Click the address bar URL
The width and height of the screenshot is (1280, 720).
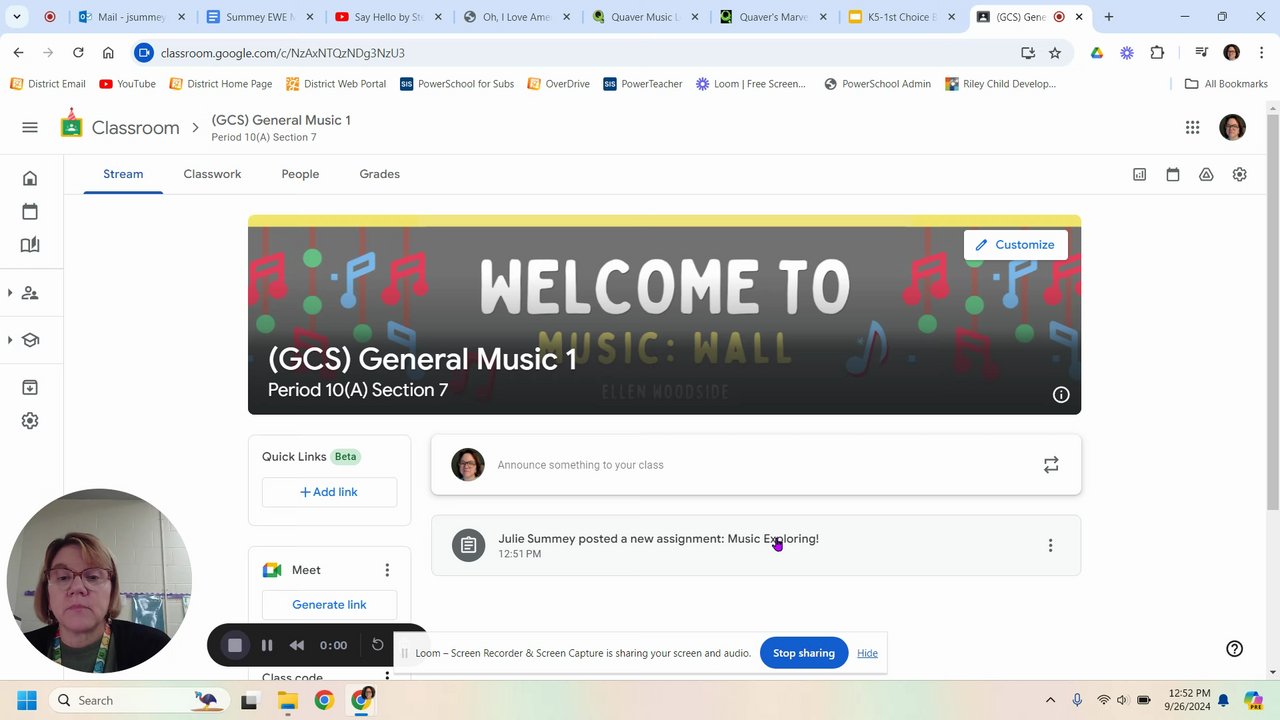coord(283,53)
